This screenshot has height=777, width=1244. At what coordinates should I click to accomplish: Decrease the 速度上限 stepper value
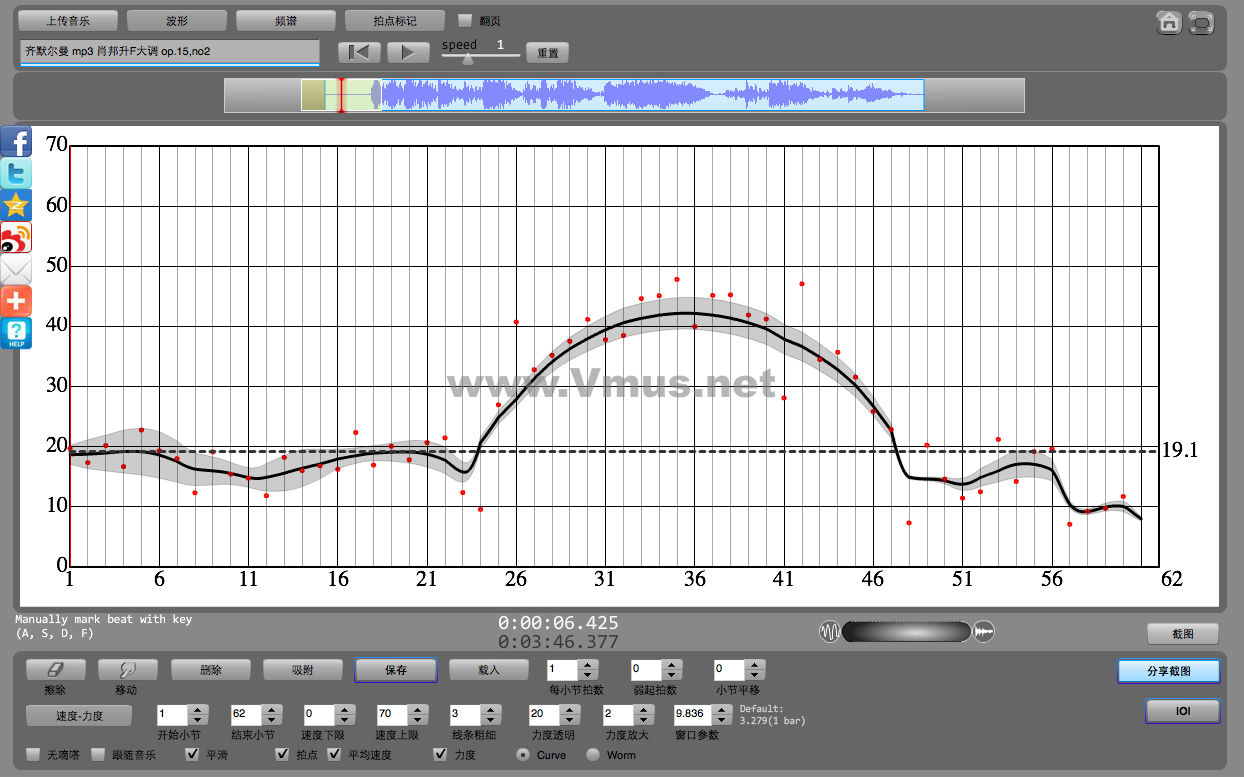(416, 721)
